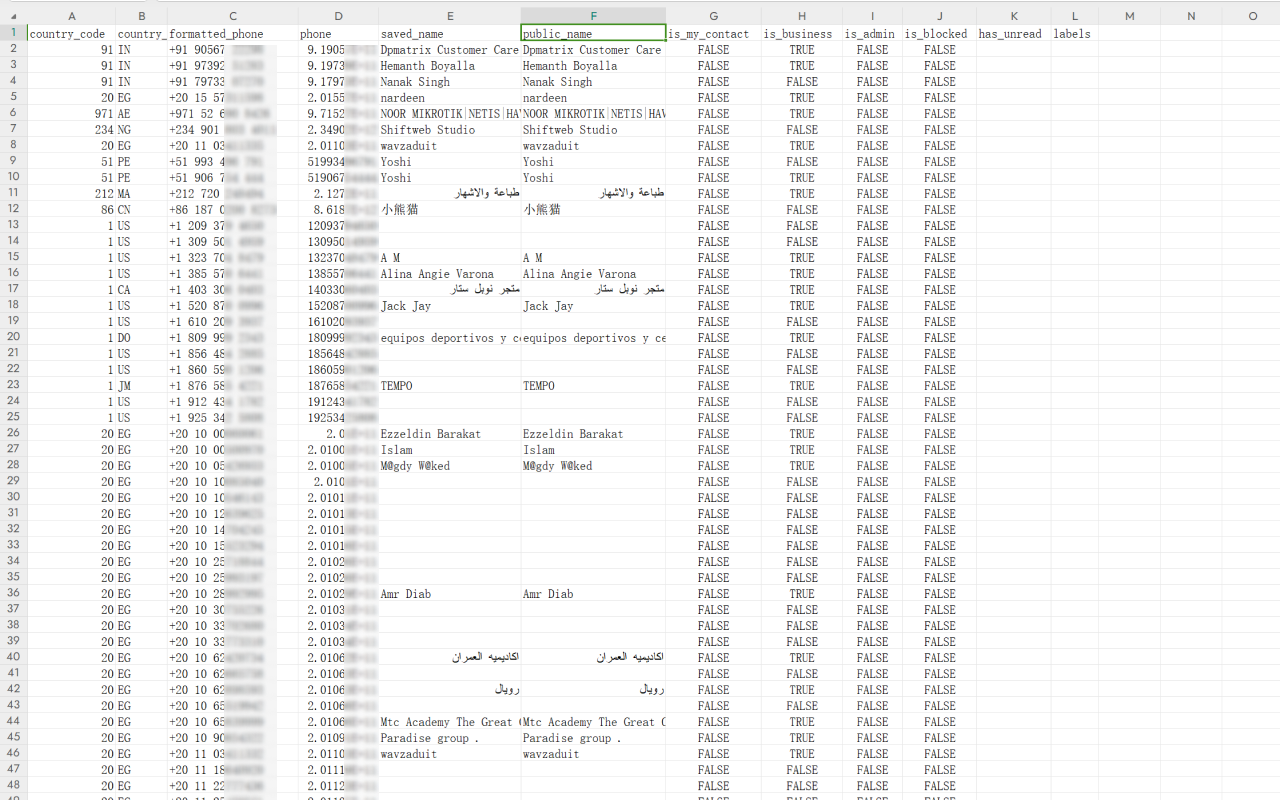Click the 'AE' country cell

tap(141, 114)
